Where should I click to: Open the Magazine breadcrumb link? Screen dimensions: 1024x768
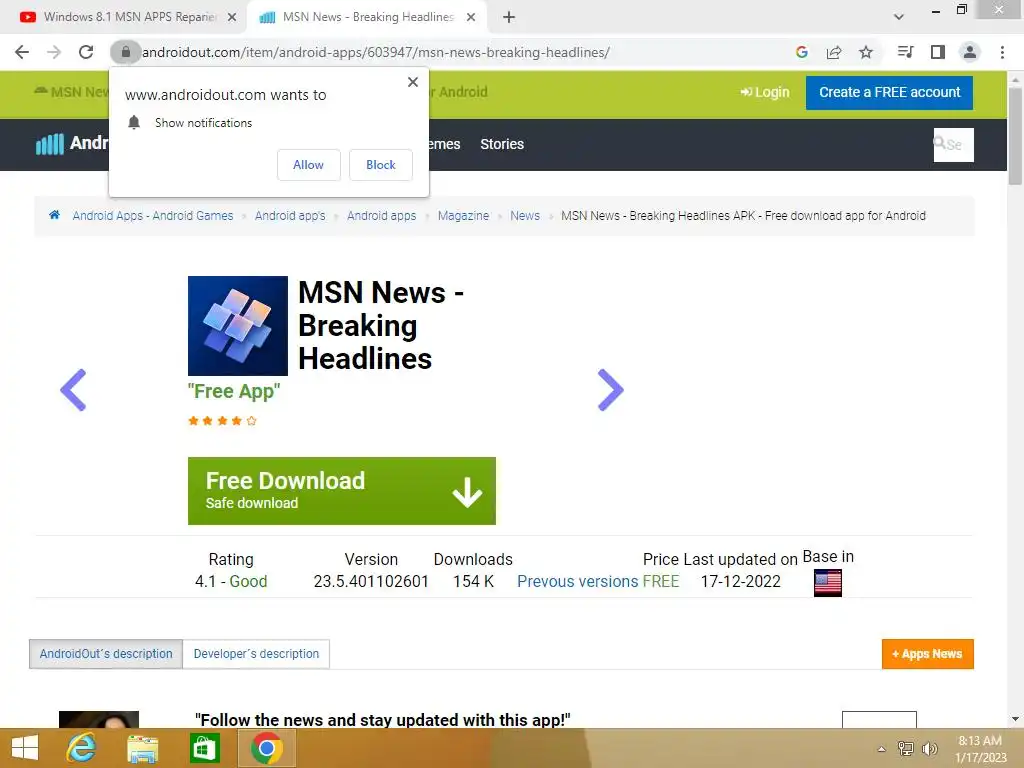pyautogui.click(x=463, y=216)
